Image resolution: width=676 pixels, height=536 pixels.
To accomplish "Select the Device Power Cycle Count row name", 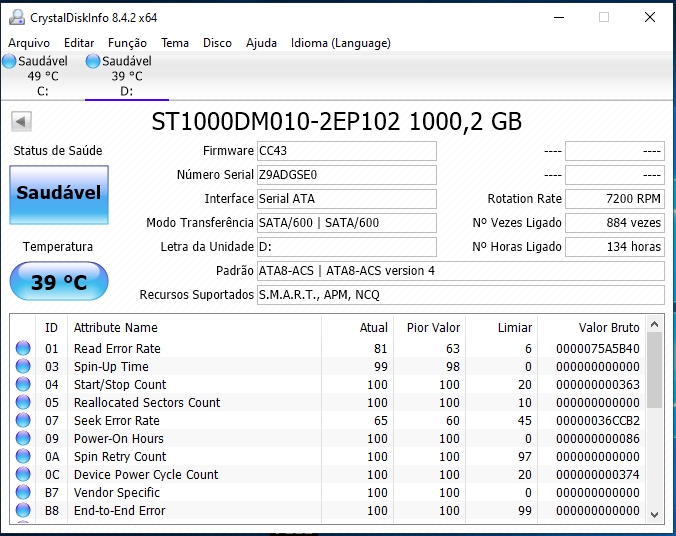I will pyautogui.click(x=146, y=474).
